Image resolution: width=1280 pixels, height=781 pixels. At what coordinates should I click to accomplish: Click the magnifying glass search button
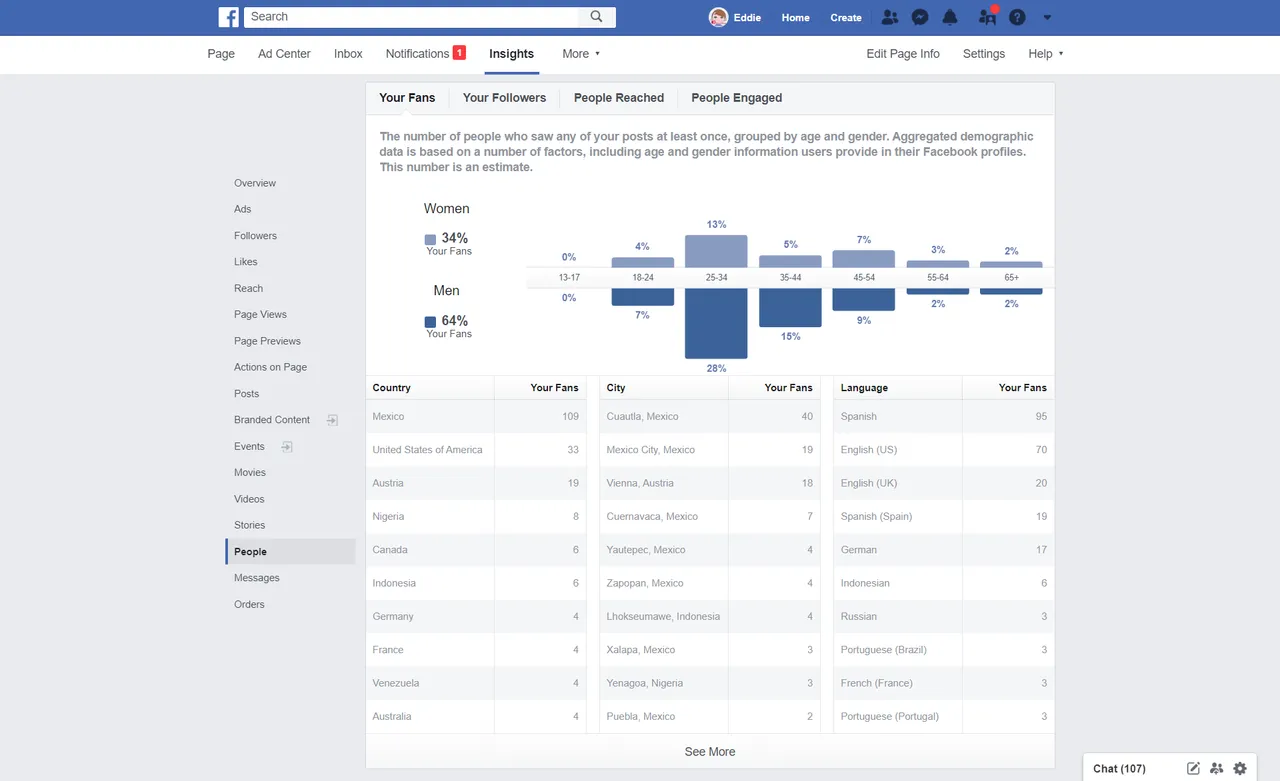(597, 17)
